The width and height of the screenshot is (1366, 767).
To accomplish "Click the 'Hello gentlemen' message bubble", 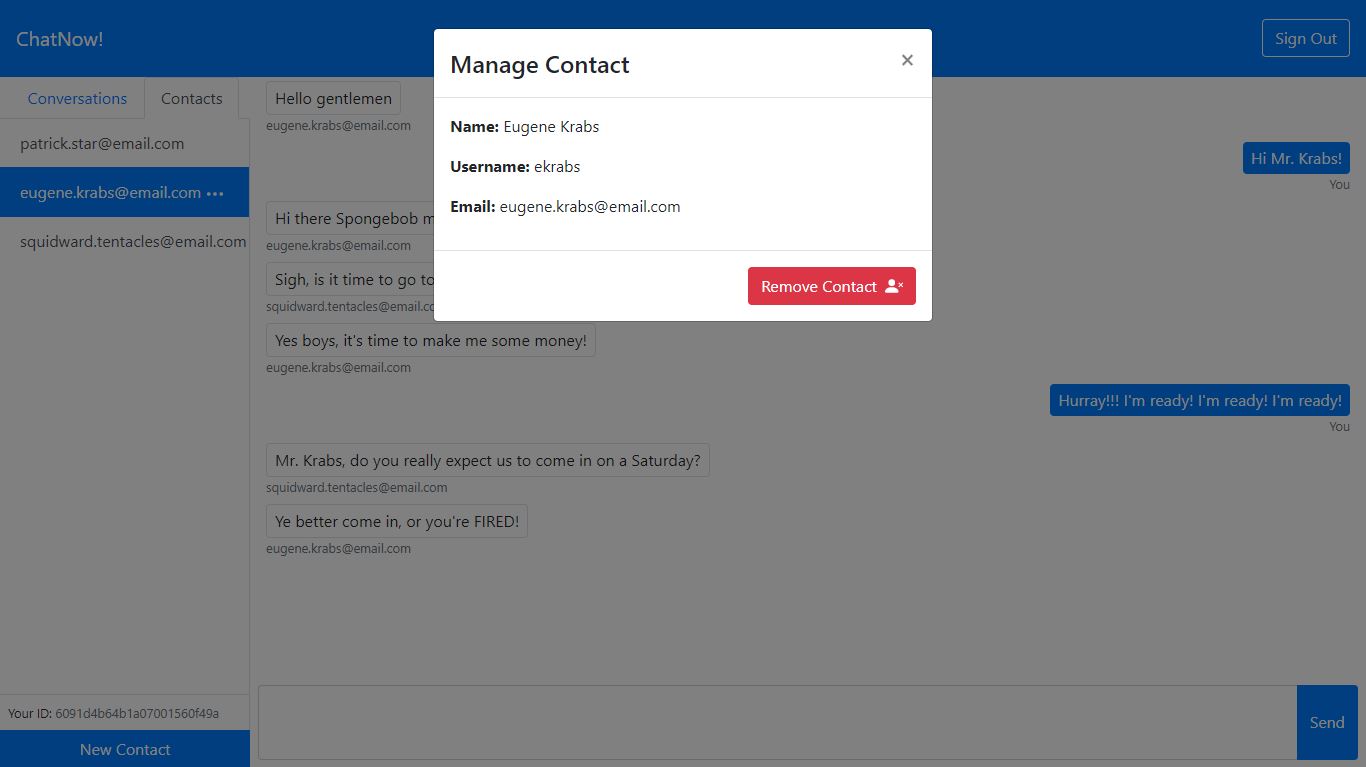I will [334, 98].
